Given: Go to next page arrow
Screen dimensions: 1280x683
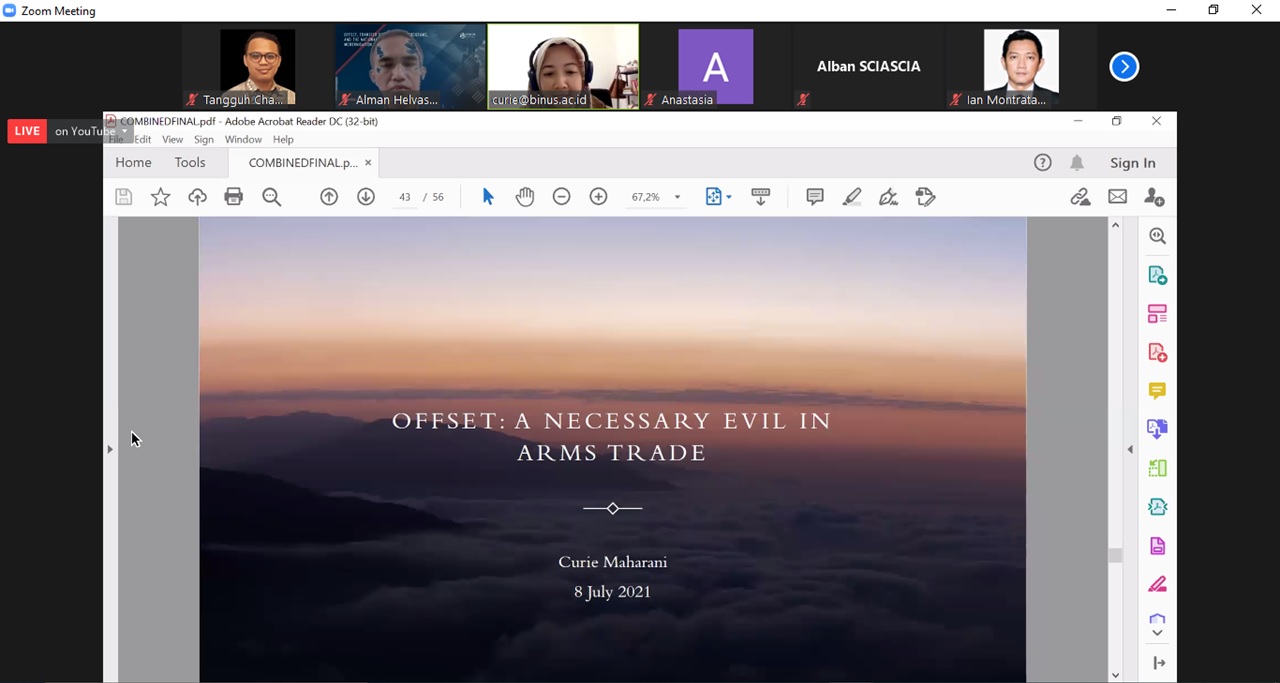Looking at the screenshot, I should coord(366,197).
